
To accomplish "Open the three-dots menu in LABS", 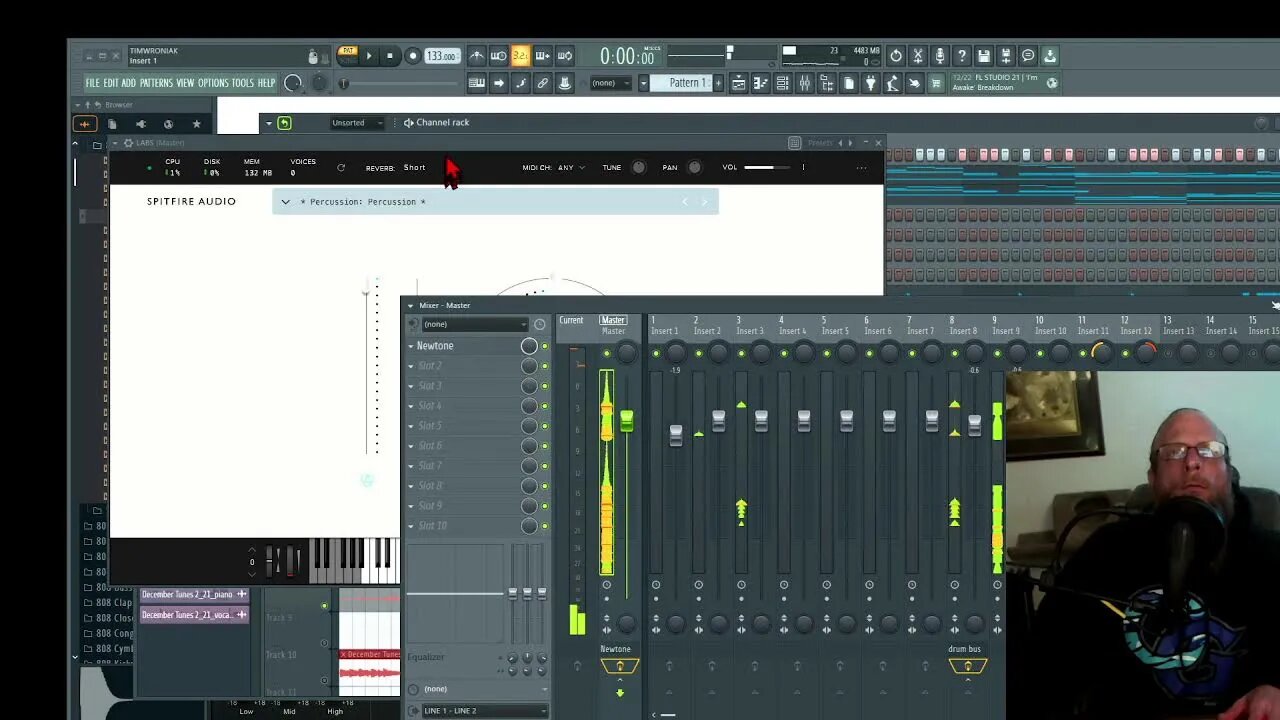I will pos(861,168).
